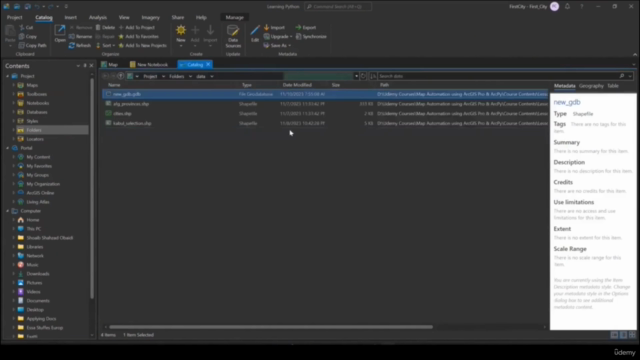
Task: Click the Delete button in Organize group
Action: pyautogui.click(x=105, y=27)
